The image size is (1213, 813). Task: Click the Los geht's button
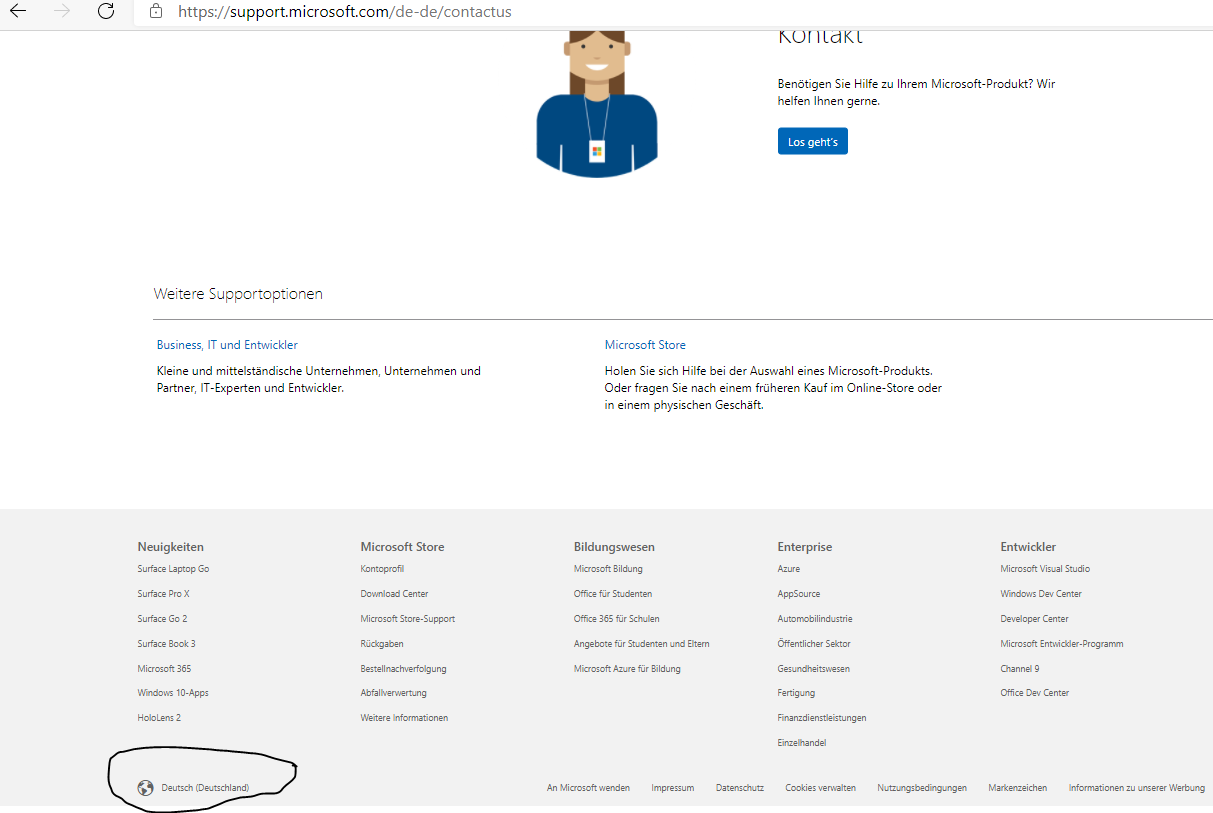coord(813,142)
